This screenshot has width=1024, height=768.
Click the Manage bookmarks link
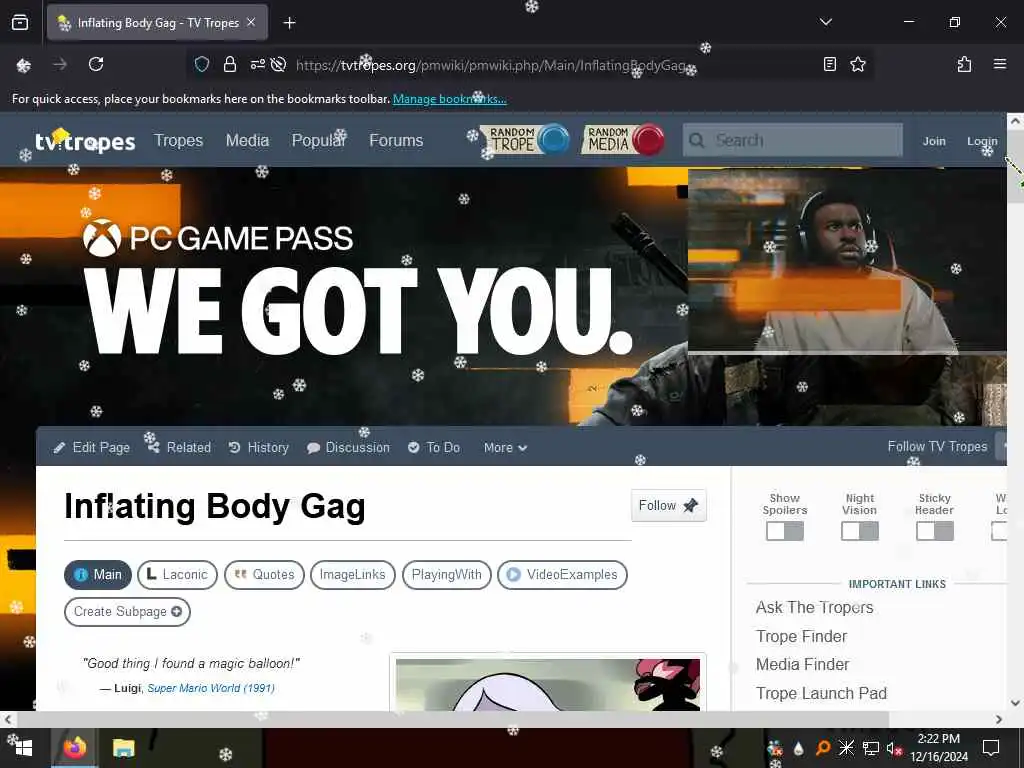point(449,99)
